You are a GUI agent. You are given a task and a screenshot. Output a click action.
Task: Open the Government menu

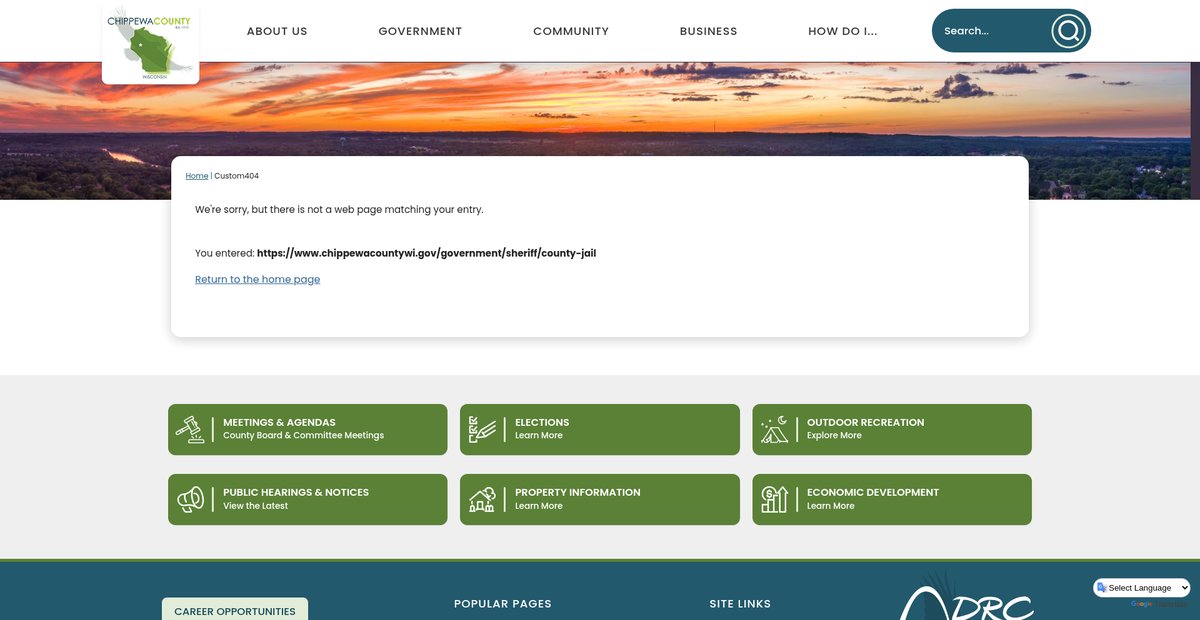(420, 31)
